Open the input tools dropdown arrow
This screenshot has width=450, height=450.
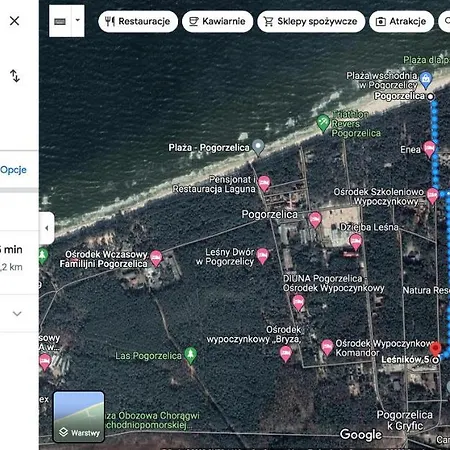[x=78, y=21]
